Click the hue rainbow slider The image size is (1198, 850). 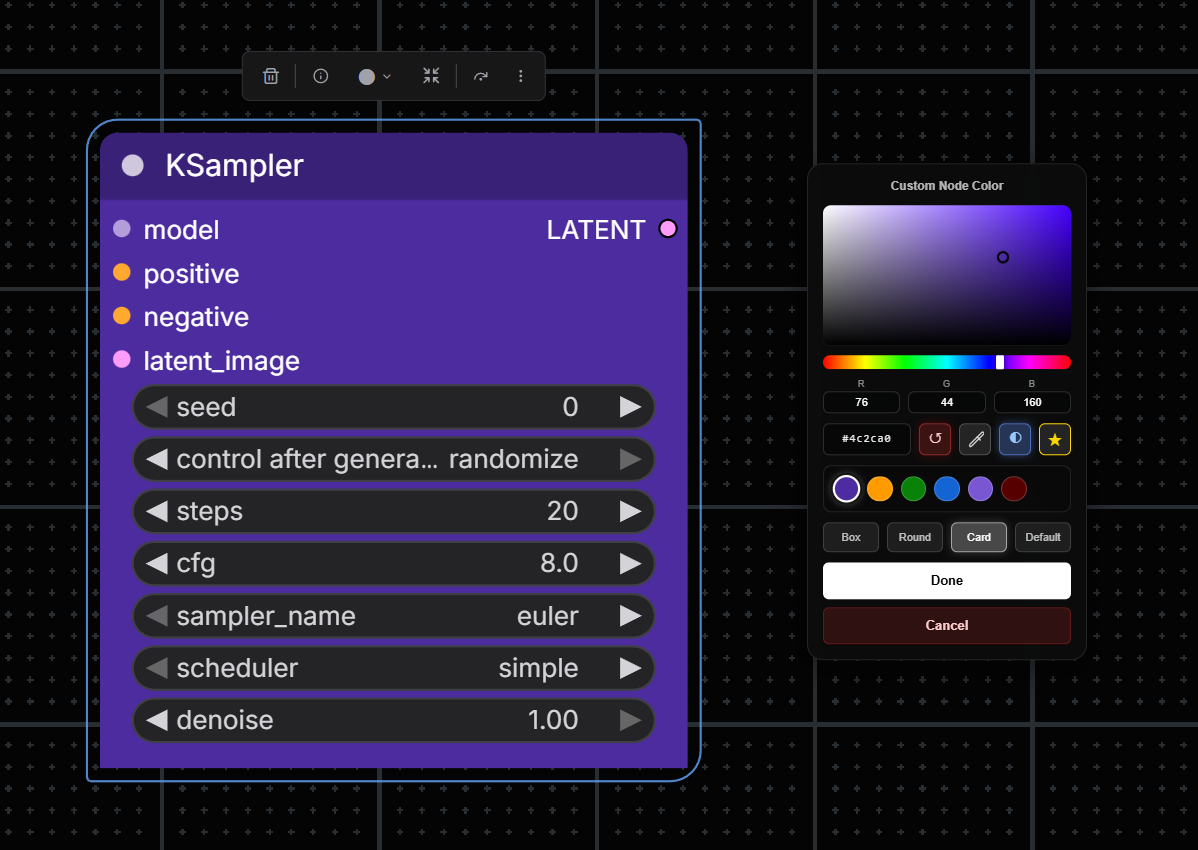(947, 362)
